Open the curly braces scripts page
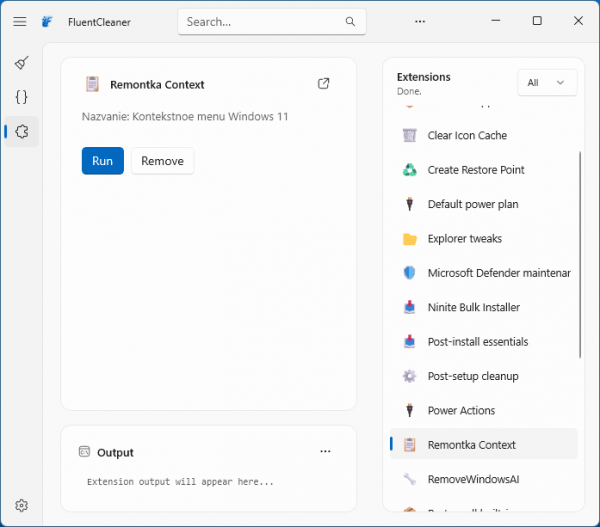This screenshot has height=527, width=600. pyautogui.click(x=21, y=97)
